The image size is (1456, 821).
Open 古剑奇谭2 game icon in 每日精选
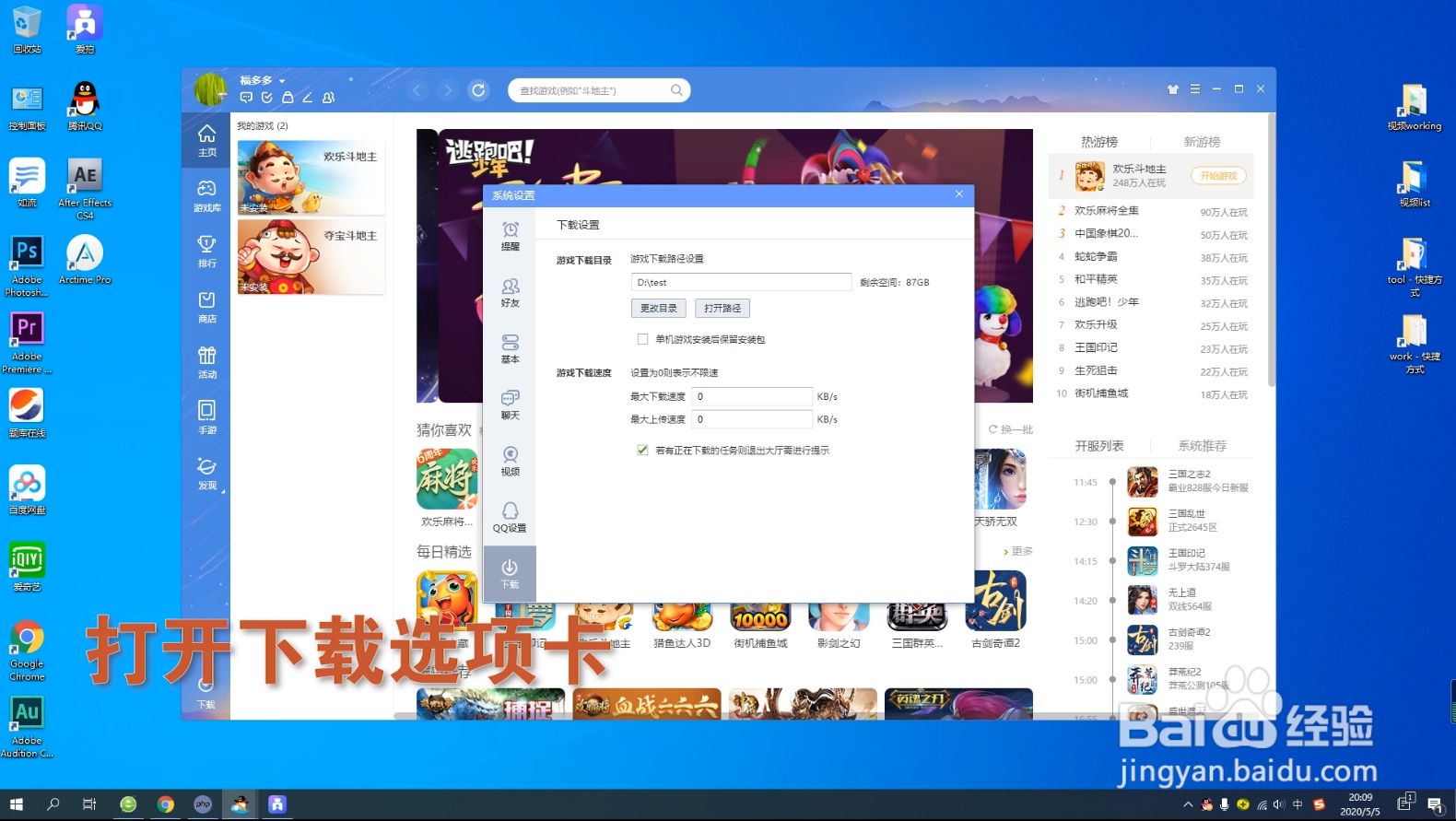tap(995, 601)
